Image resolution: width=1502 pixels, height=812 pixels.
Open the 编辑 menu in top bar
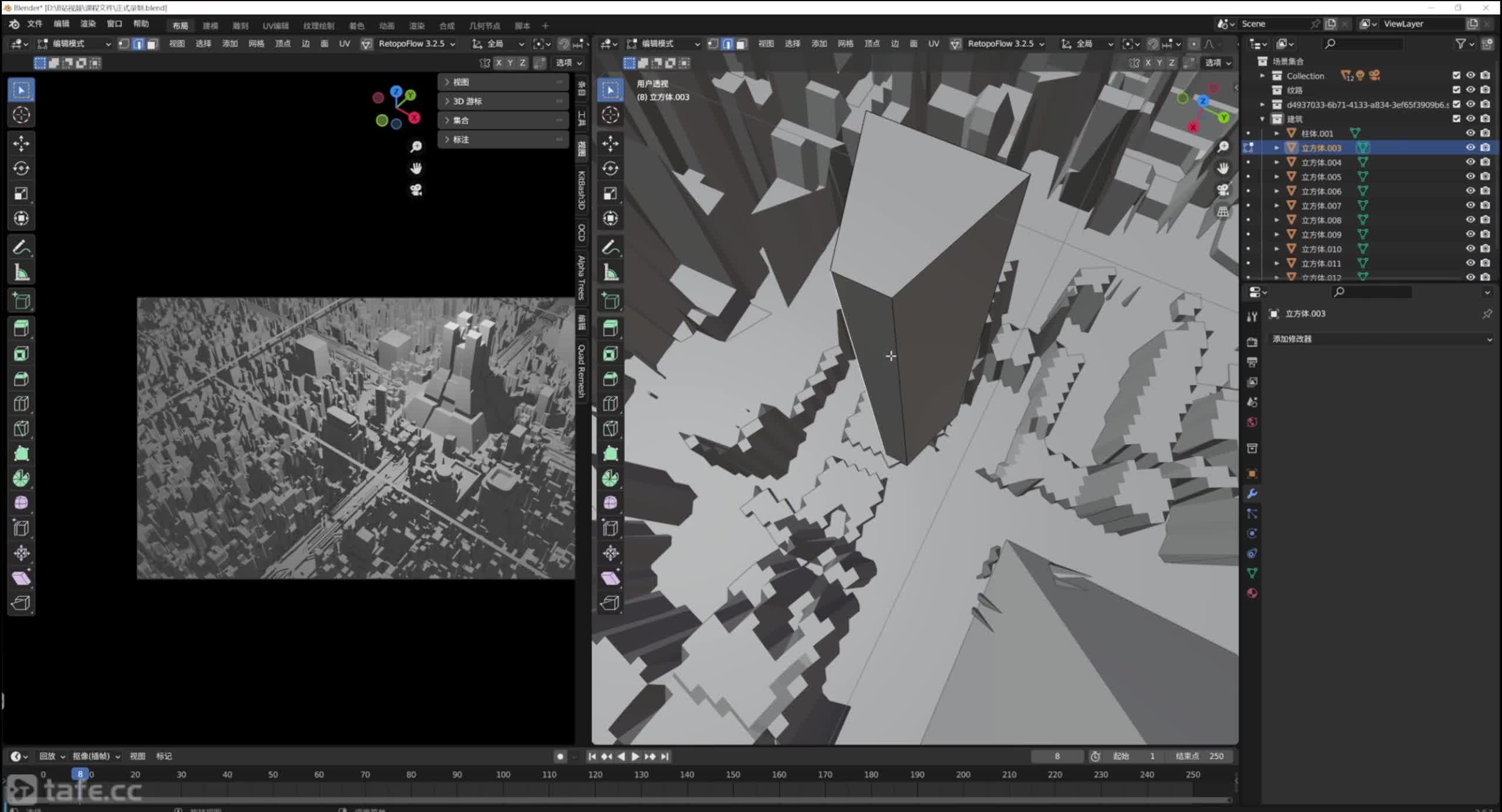[x=61, y=24]
